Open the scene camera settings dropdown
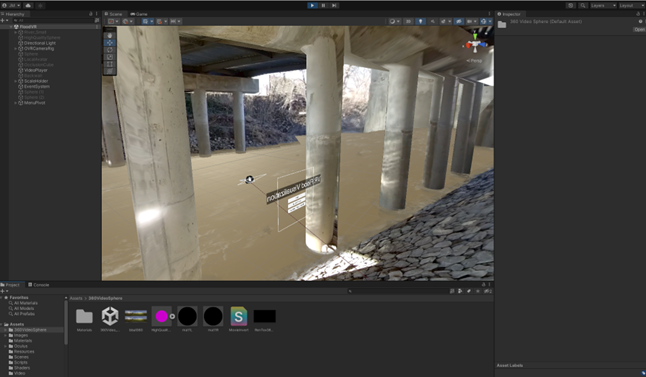This screenshot has width=646, height=377. point(471,21)
